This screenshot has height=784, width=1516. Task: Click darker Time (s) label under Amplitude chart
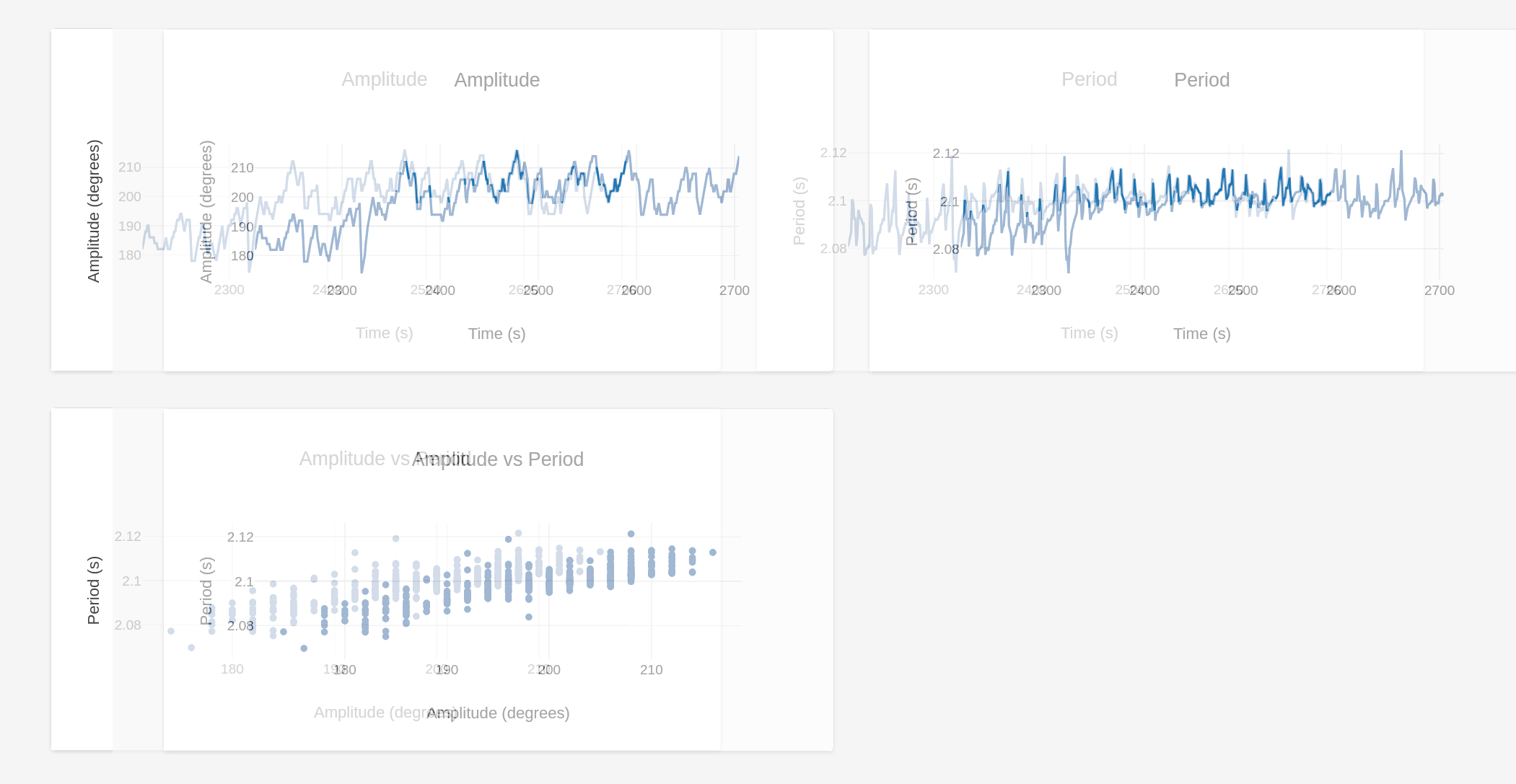point(496,334)
